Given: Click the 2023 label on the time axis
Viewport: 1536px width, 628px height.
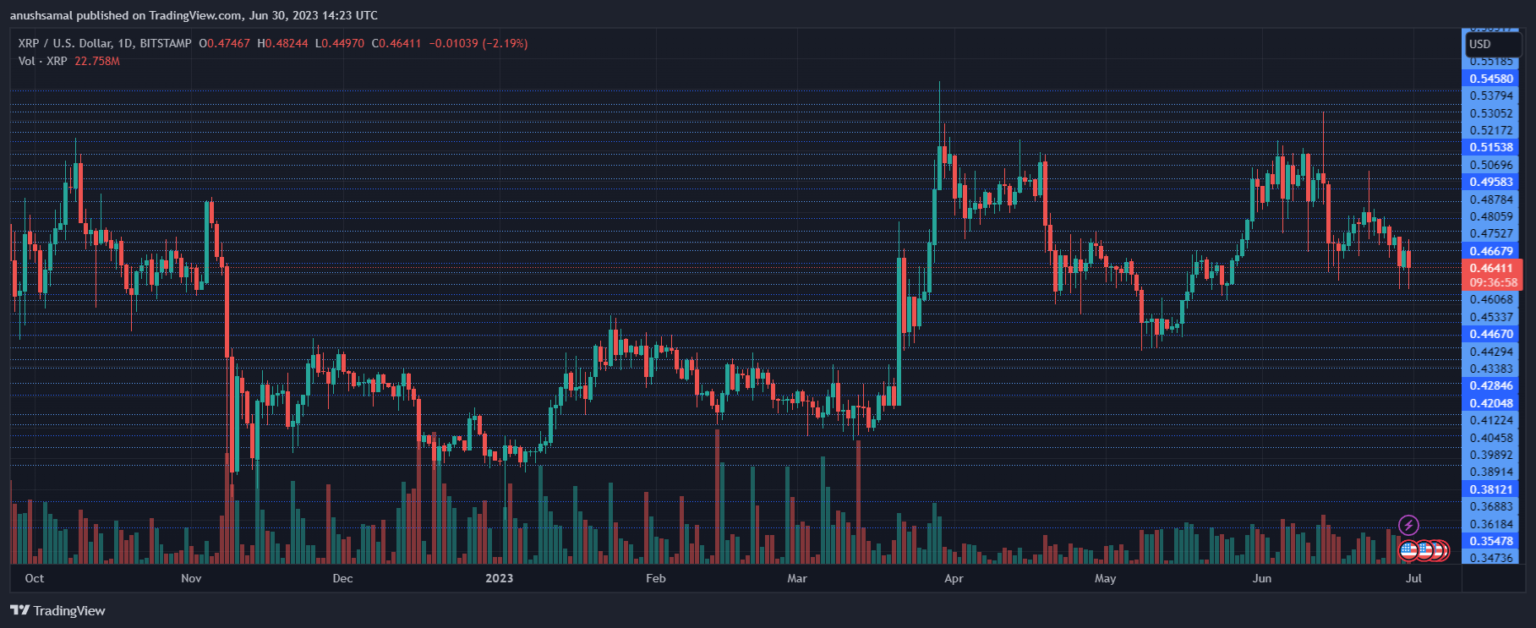Looking at the screenshot, I should (497, 578).
